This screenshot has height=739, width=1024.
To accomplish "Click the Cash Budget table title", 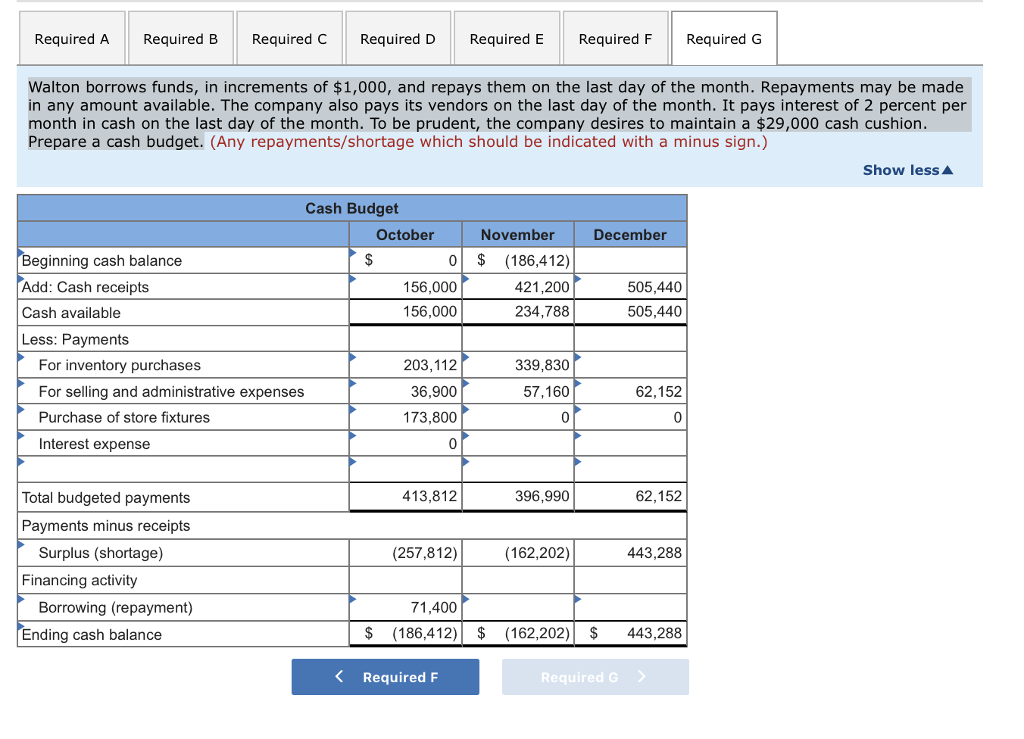I will pyautogui.click(x=351, y=208).
